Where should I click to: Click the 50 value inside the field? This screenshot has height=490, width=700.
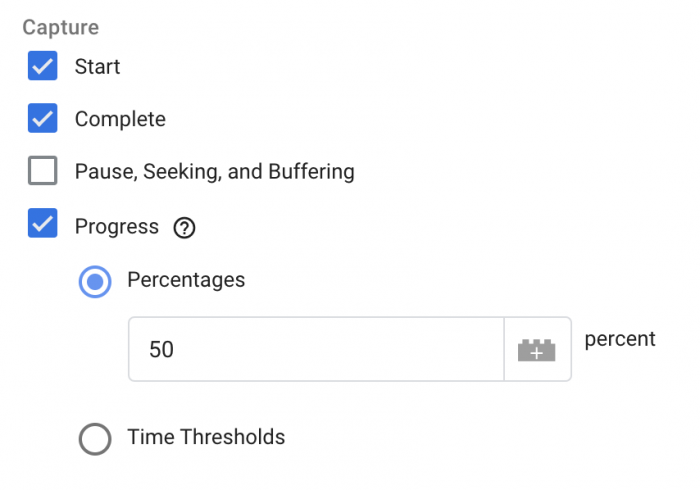161,349
